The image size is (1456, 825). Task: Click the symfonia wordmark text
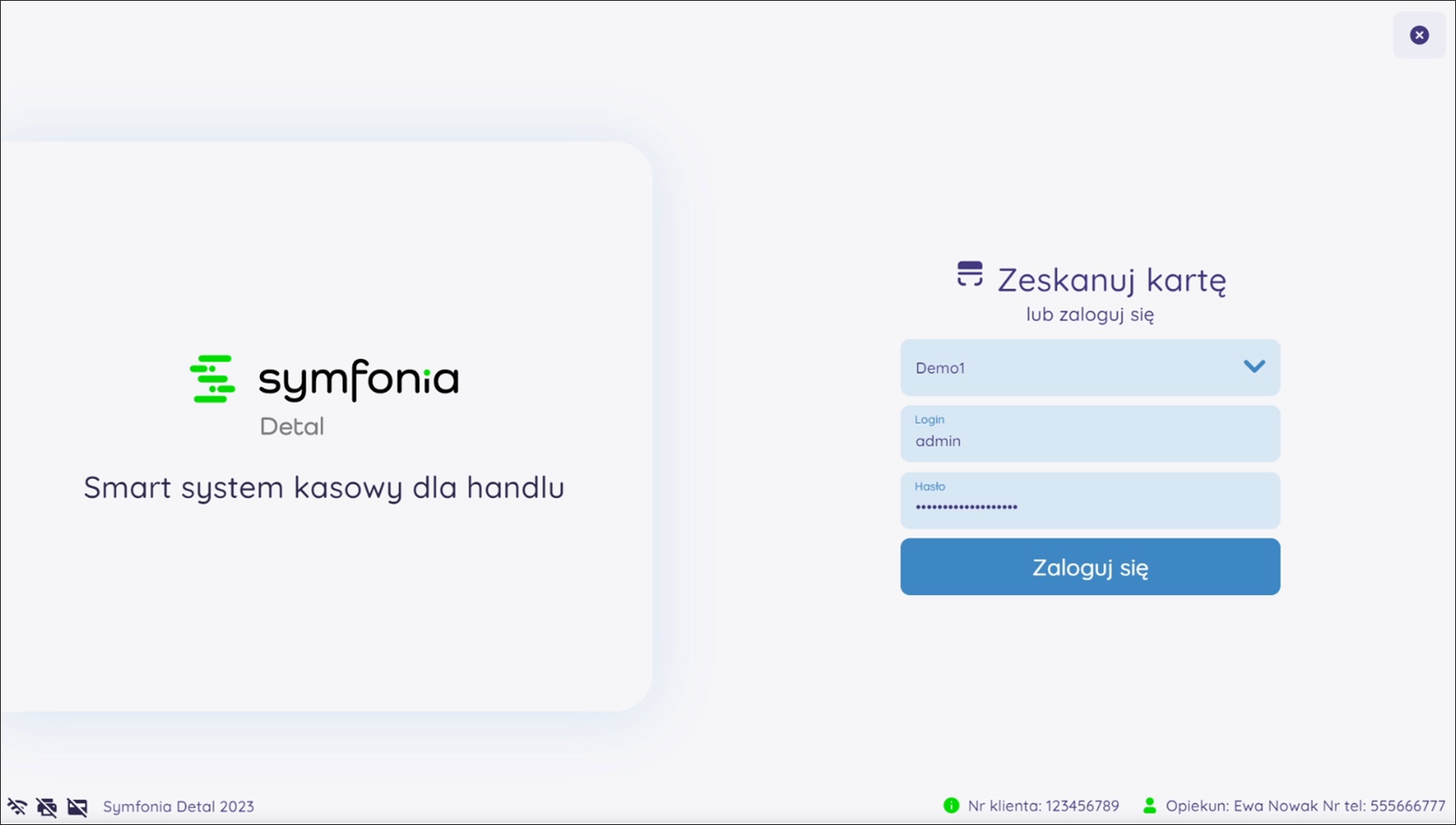pyautogui.click(x=358, y=379)
